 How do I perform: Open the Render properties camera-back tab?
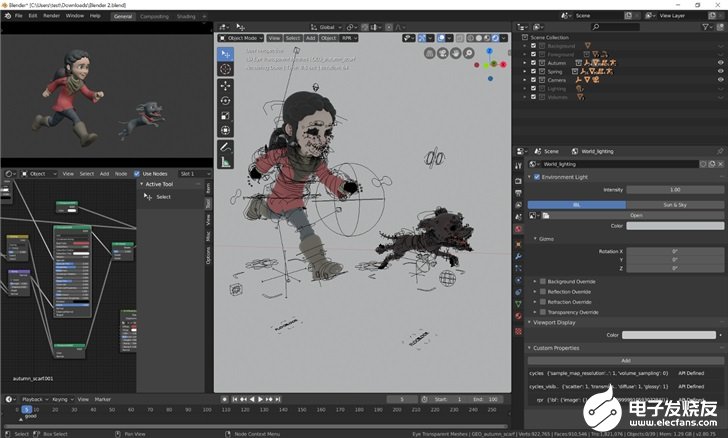pos(519,181)
